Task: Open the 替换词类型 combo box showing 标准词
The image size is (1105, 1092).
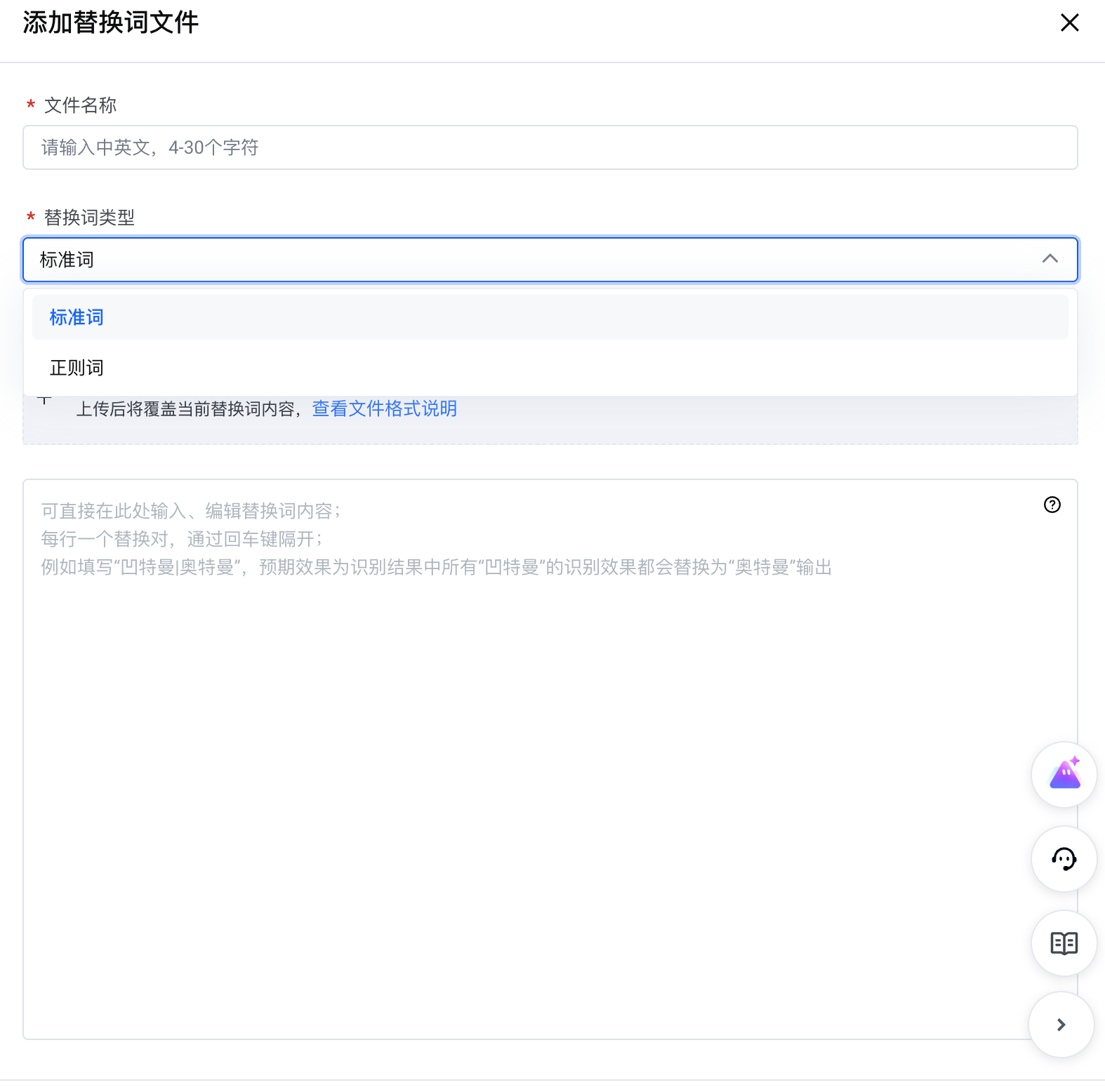Action: [534, 260]
